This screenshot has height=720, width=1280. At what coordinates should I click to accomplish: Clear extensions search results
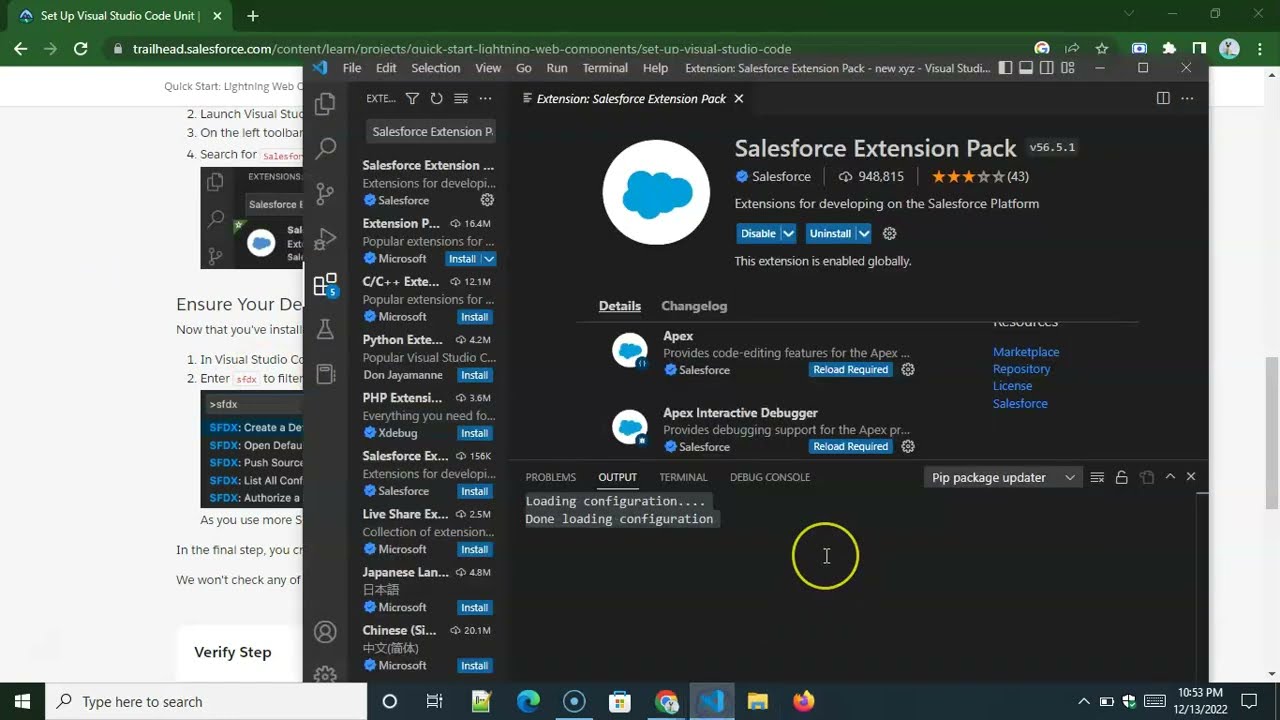(461, 99)
